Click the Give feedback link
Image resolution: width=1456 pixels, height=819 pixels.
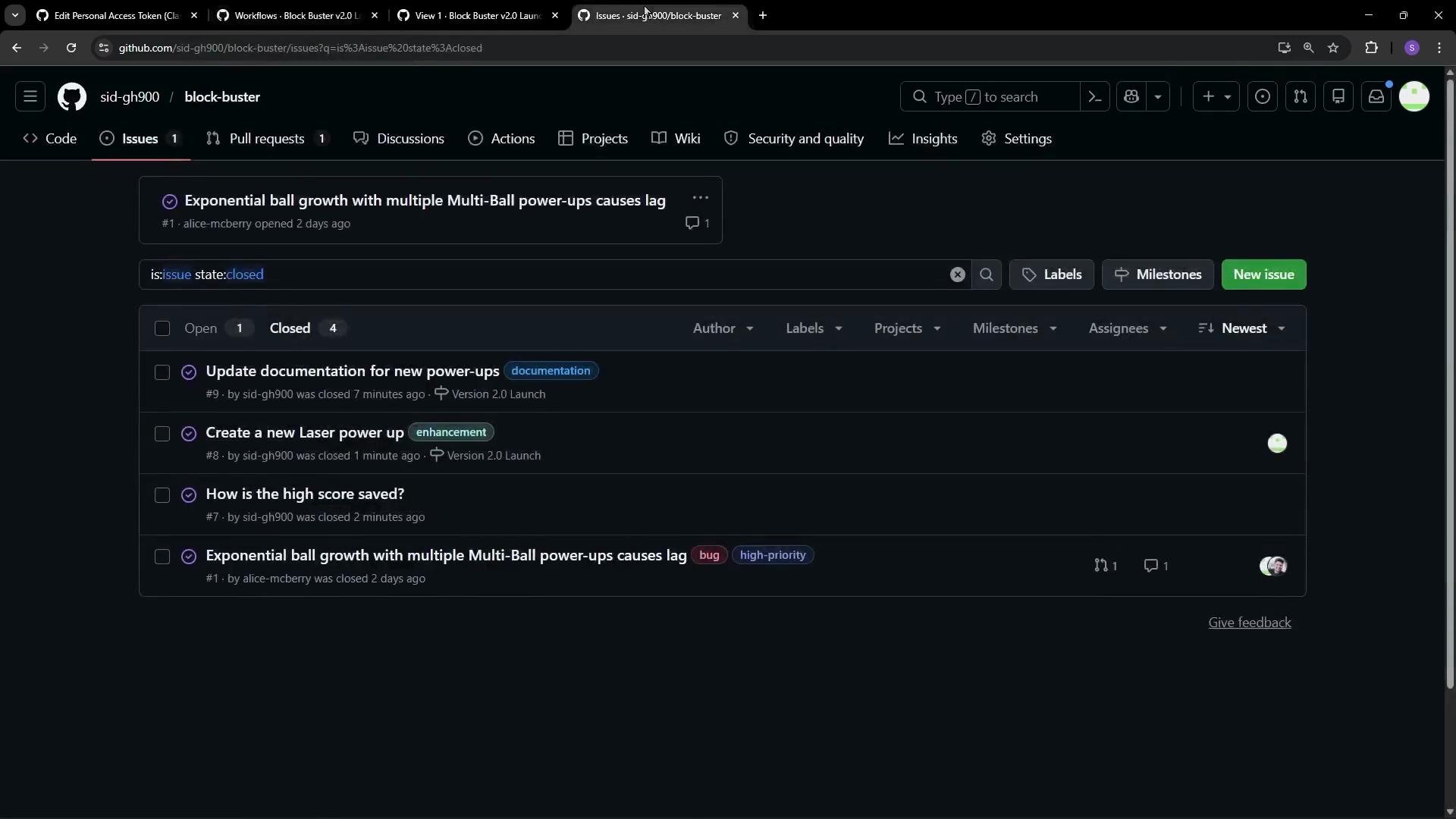point(1250,623)
